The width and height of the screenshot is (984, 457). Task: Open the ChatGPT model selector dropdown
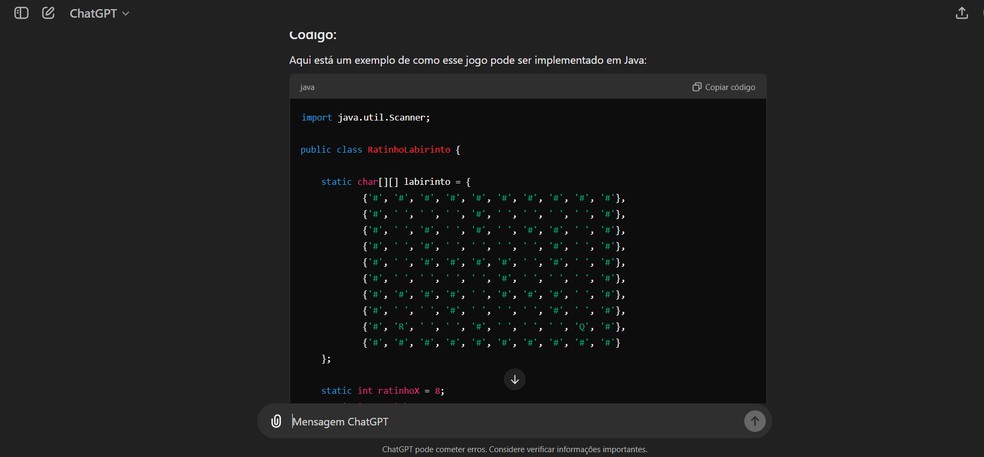point(99,13)
